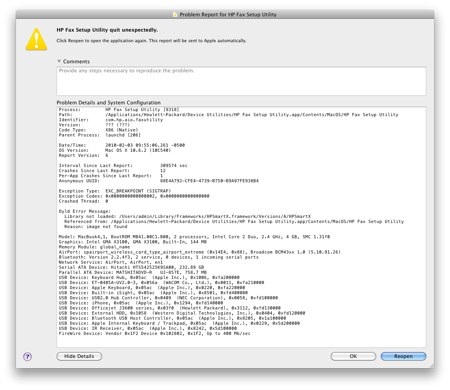Click the 'Network Service: AirPort' line
450x390 pixels.
pyautogui.click(x=111, y=262)
